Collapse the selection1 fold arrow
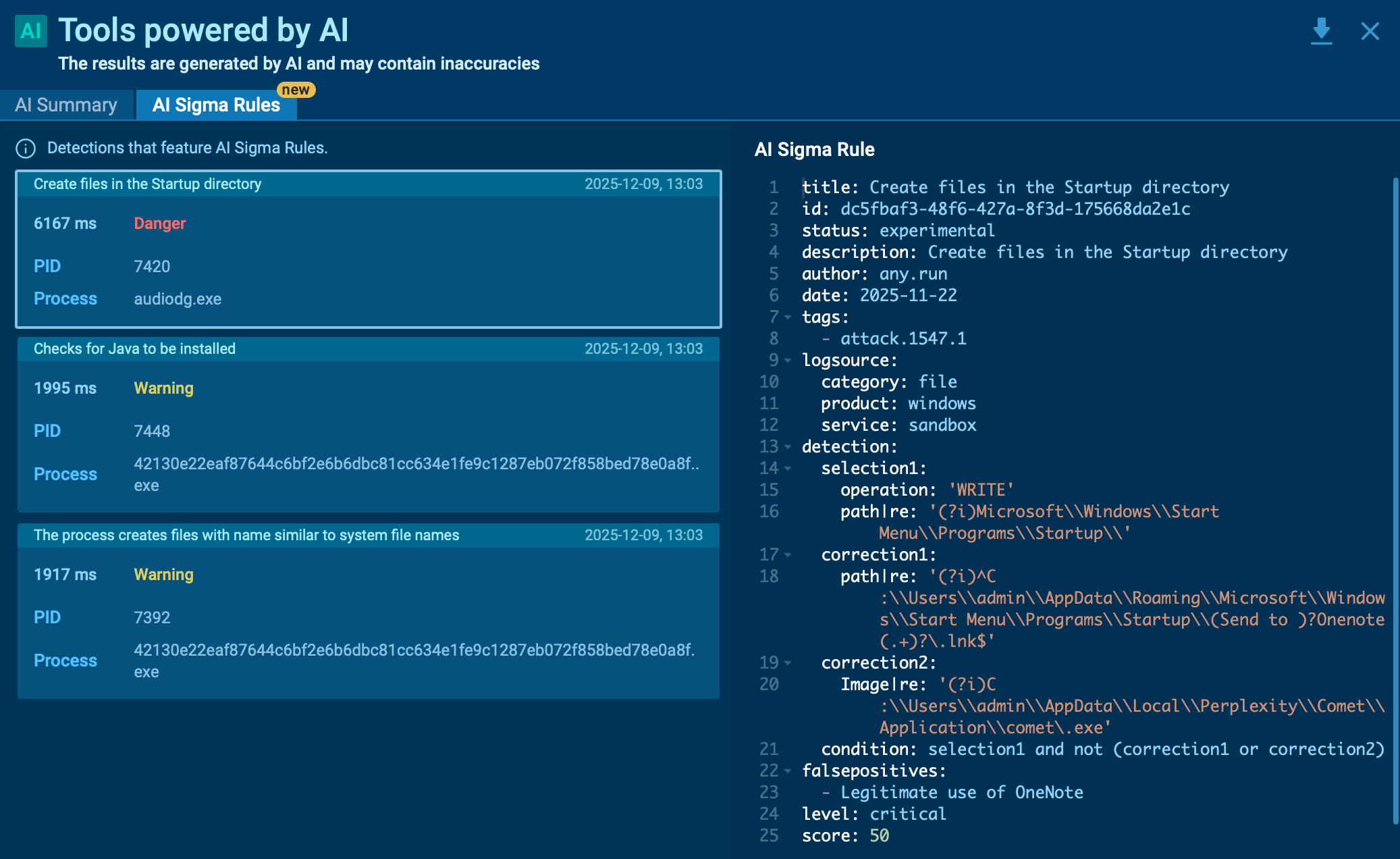This screenshot has height=859, width=1400. [788, 469]
